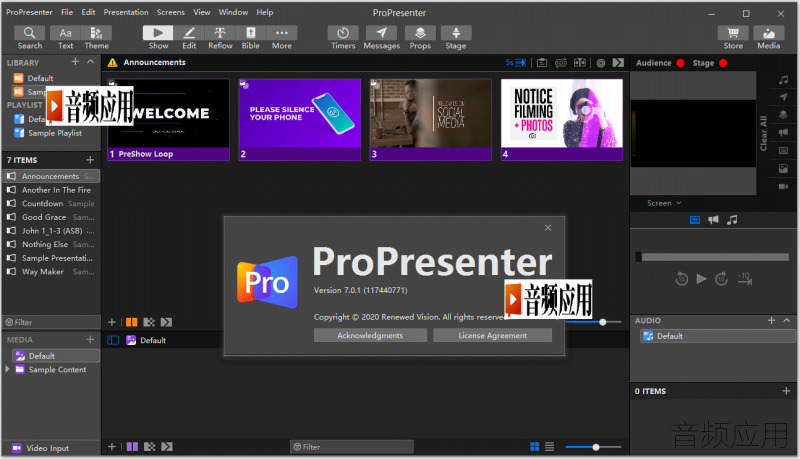Open the Store
Image resolution: width=800 pixels, height=459 pixels.
[x=733, y=38]
